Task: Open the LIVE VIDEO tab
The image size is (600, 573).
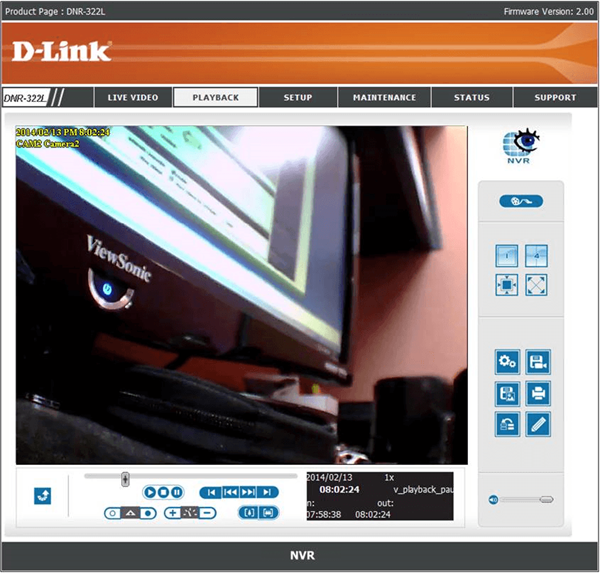Action: pyautogui.click(x=133, y=98)
